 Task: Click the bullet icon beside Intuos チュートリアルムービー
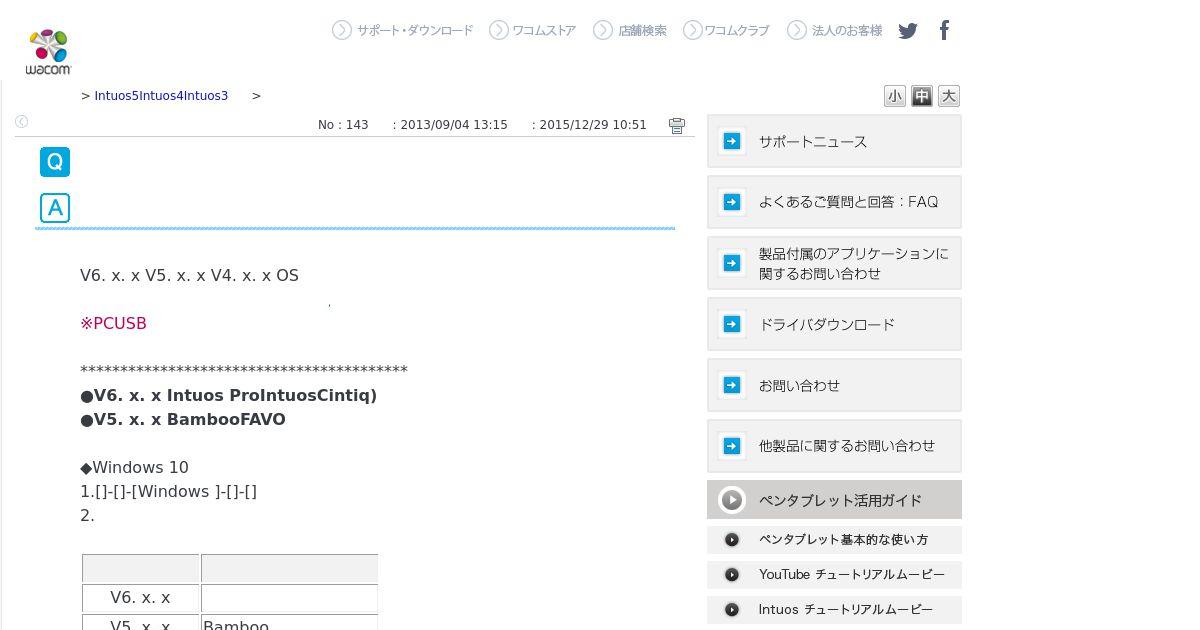coord(732,610)
